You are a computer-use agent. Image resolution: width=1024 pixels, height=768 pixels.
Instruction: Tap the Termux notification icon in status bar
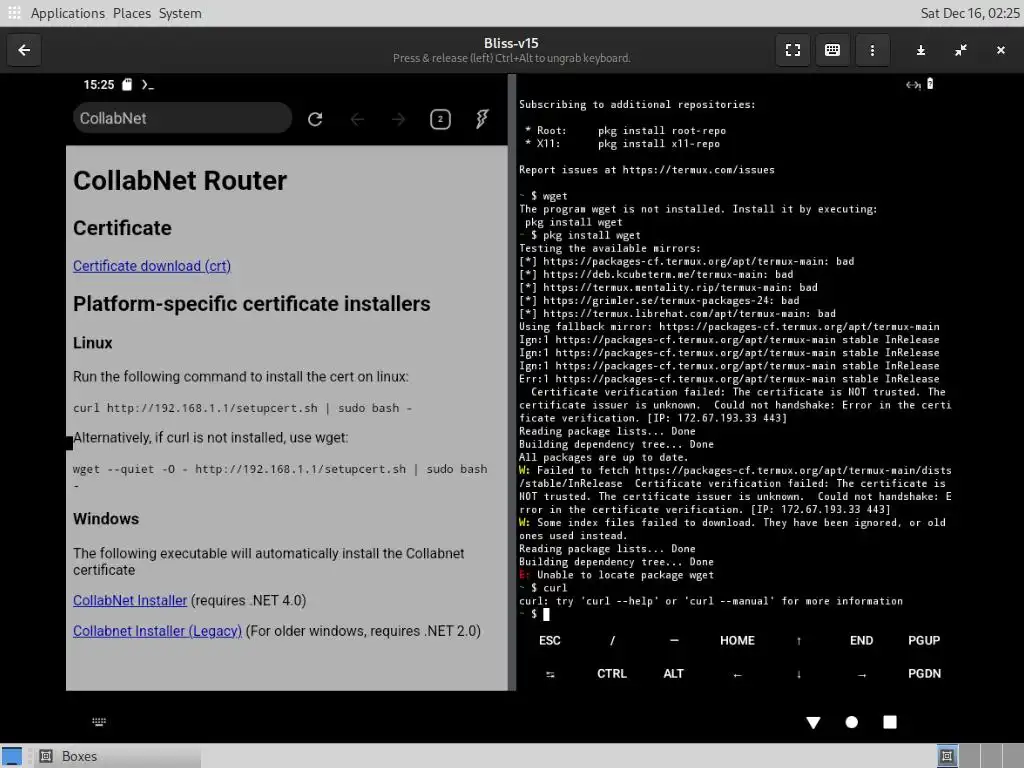pyautogui.click(x=148, y=85)
